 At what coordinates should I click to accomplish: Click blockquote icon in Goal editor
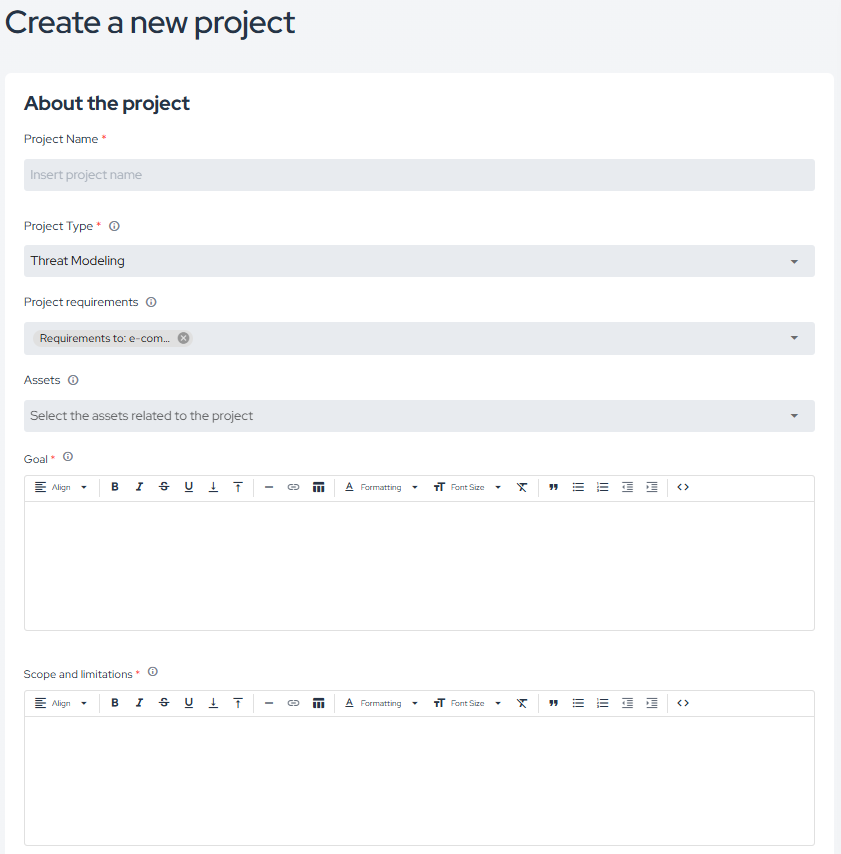click(553, 487)
